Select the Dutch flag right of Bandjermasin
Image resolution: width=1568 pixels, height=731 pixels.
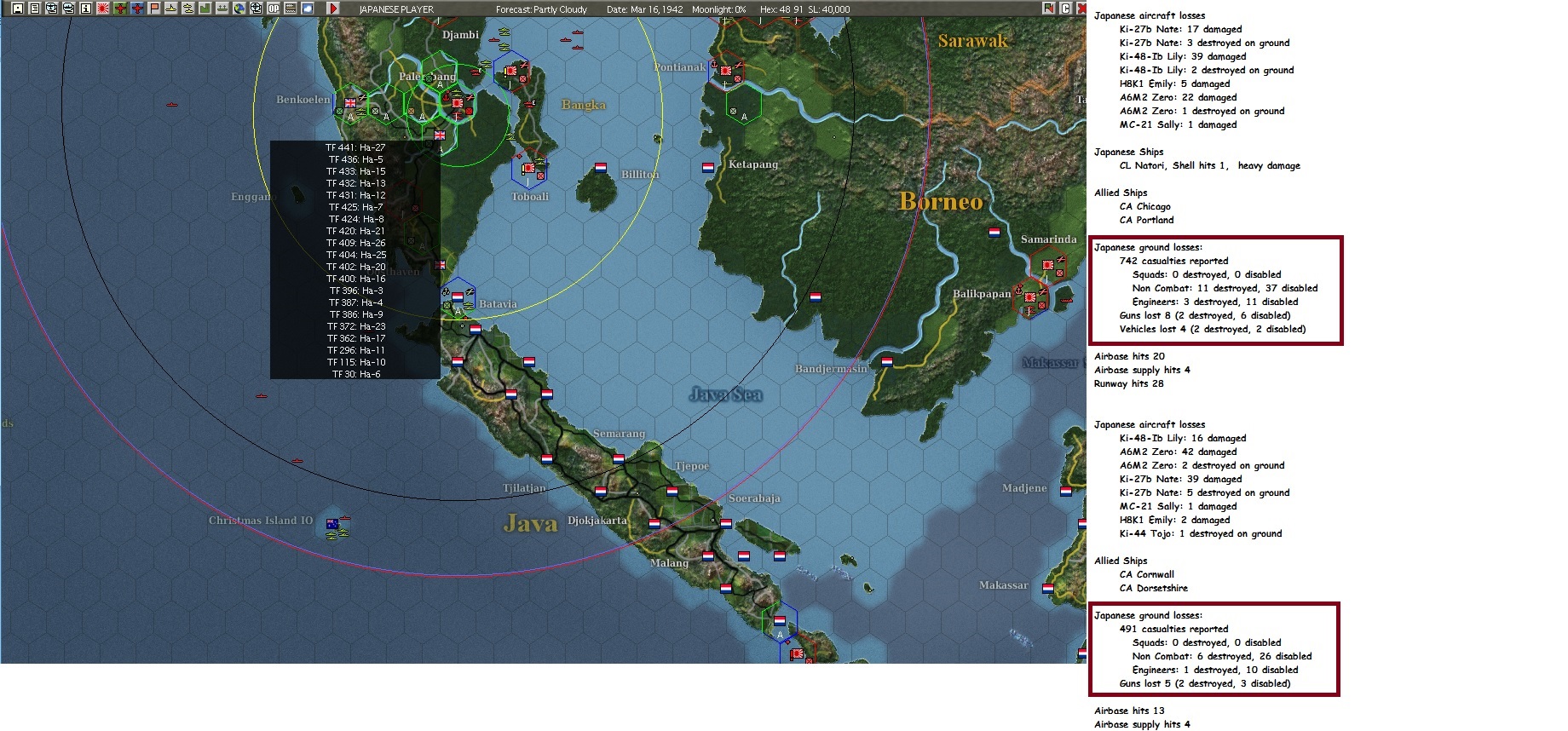[886, 362]
